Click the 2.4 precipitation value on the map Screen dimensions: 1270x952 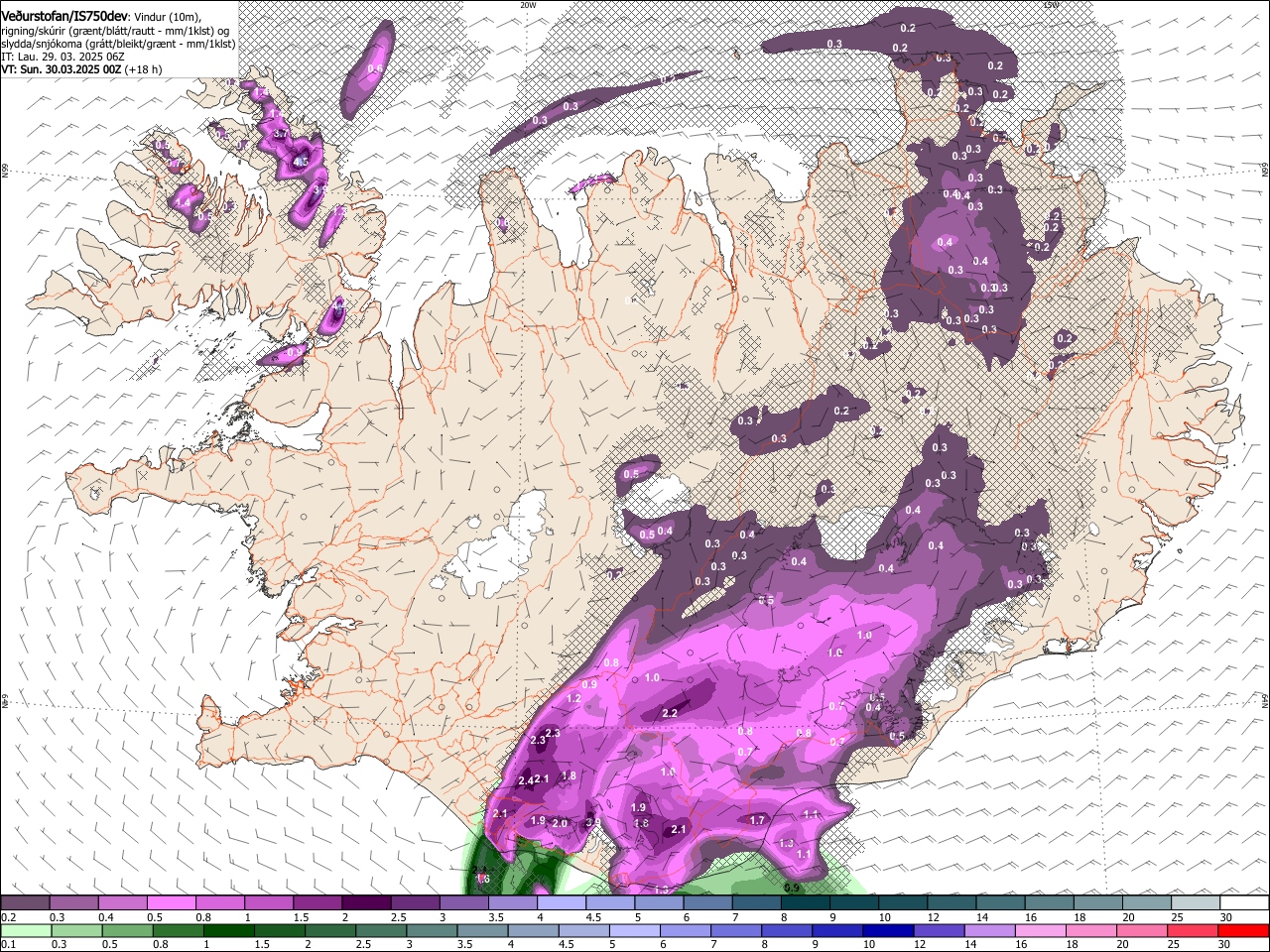[525, 779]
